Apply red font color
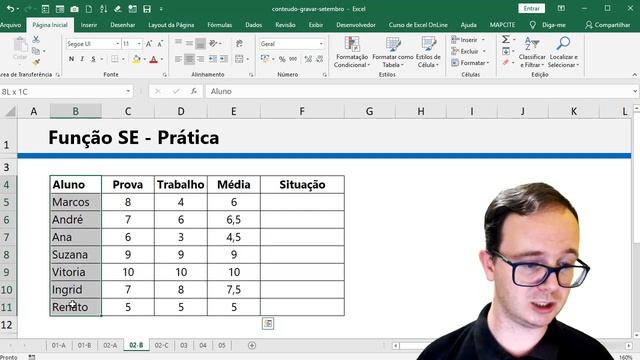Screen dimensions: 640x360 [153, 59]
